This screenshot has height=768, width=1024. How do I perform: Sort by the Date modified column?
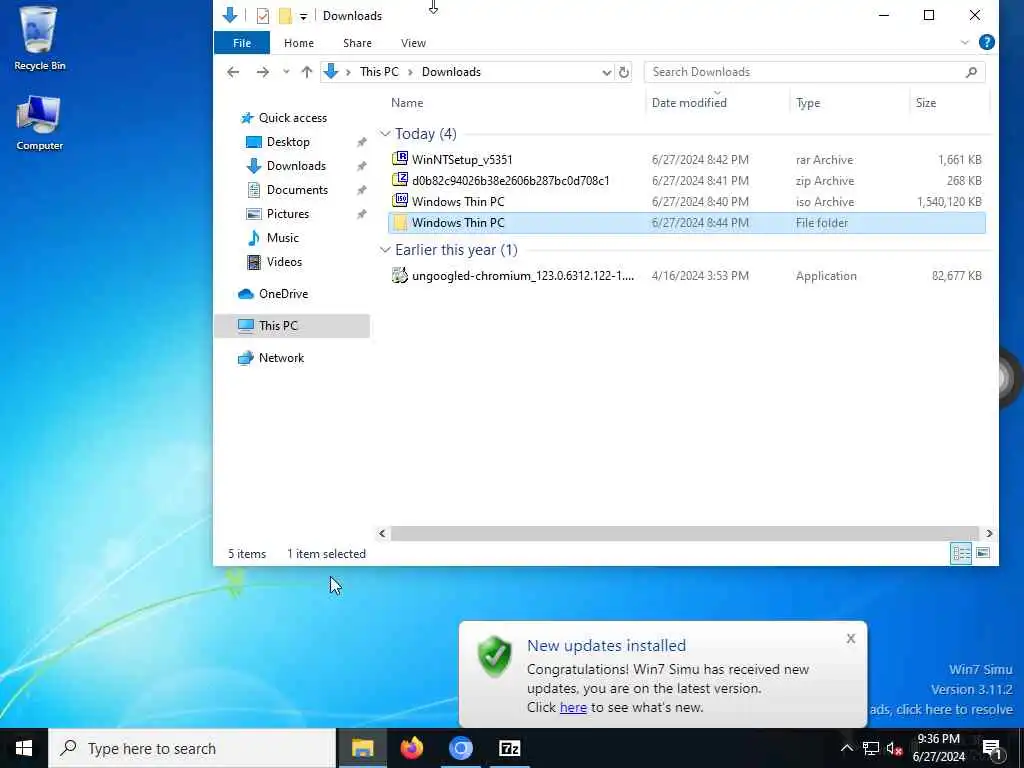tap(689, 103)
